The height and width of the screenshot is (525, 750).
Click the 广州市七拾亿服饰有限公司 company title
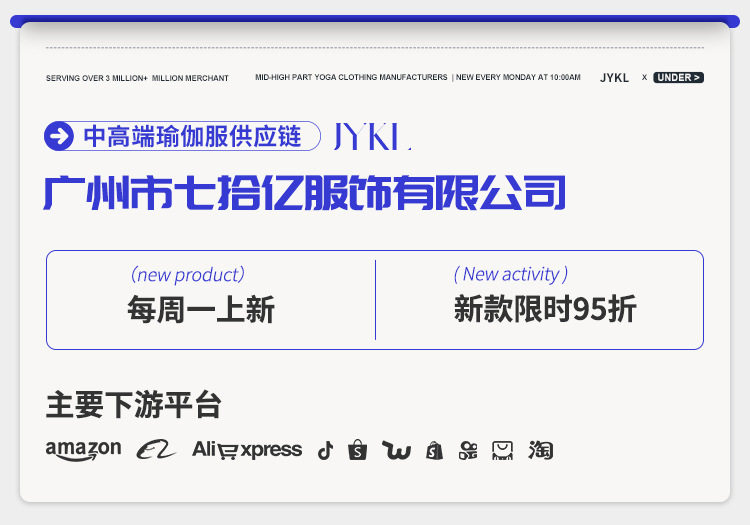(x=305, y=193)
